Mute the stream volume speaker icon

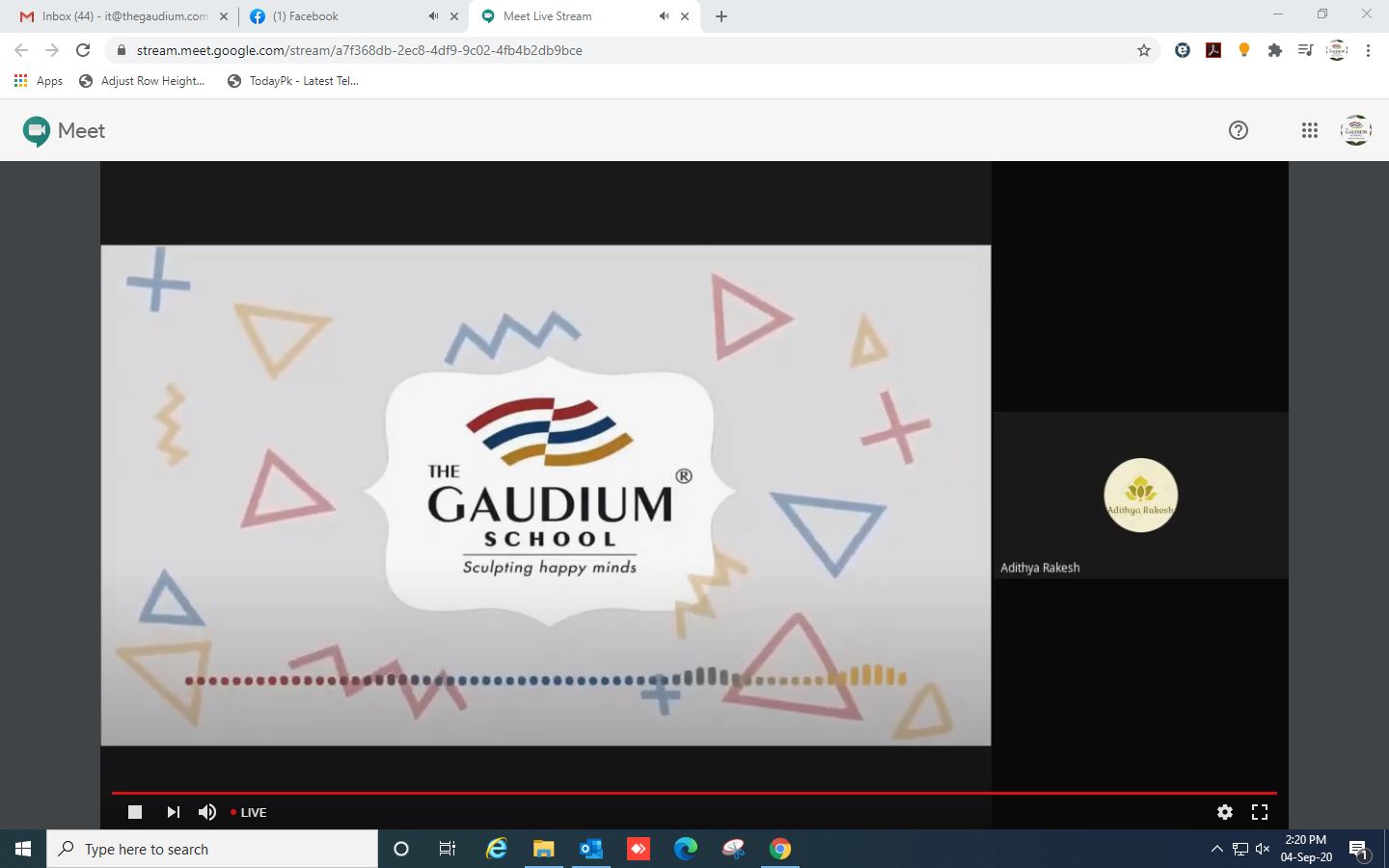[x=207, y=812]
